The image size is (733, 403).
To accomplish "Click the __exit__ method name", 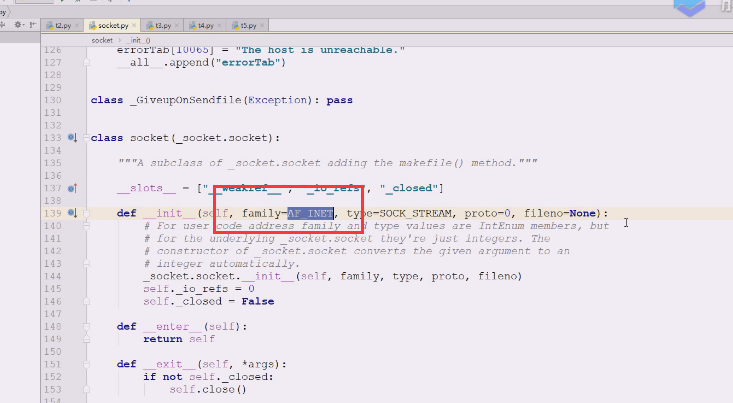I will (169, 364).
